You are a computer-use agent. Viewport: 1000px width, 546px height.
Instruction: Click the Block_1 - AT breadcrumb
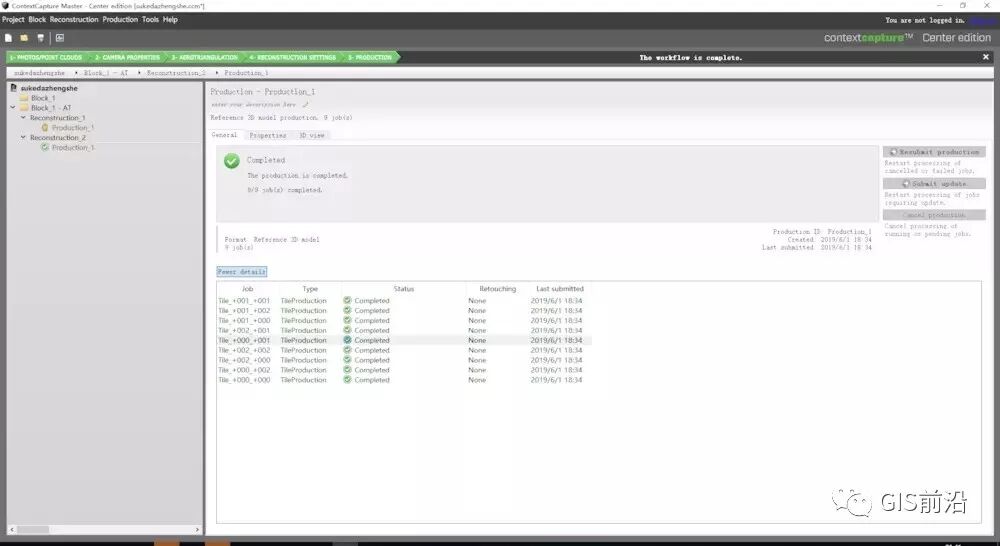(x=106, y=73)
